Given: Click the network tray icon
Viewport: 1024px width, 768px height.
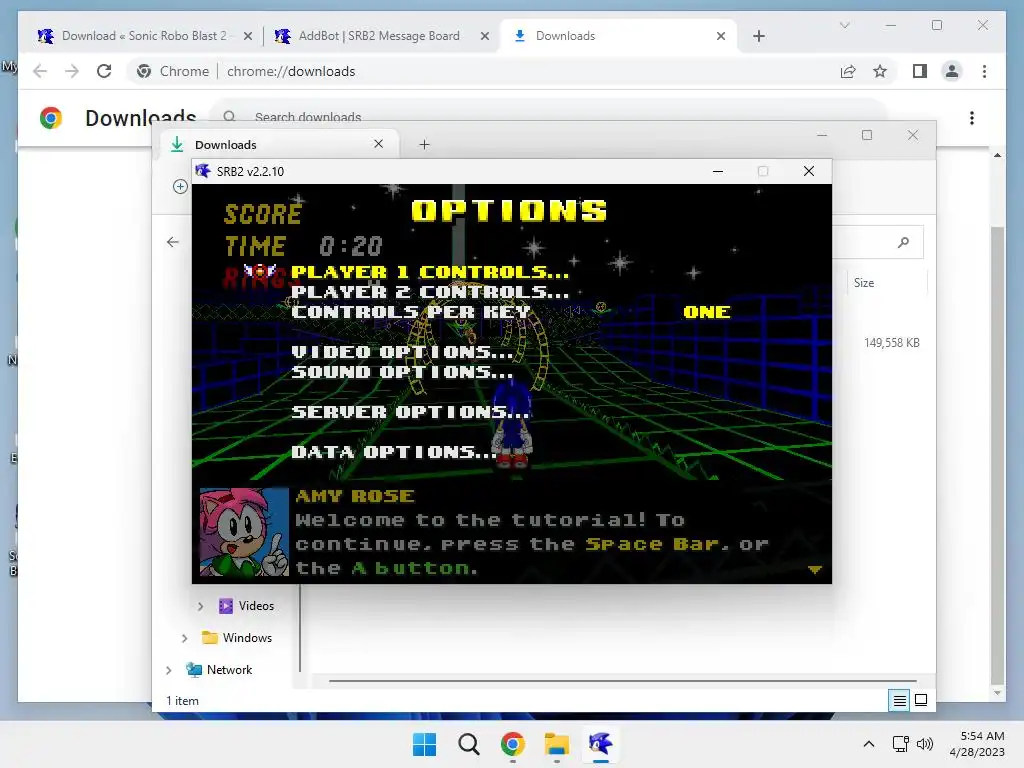Looking at the screenshot, I should tap(901, 744).
